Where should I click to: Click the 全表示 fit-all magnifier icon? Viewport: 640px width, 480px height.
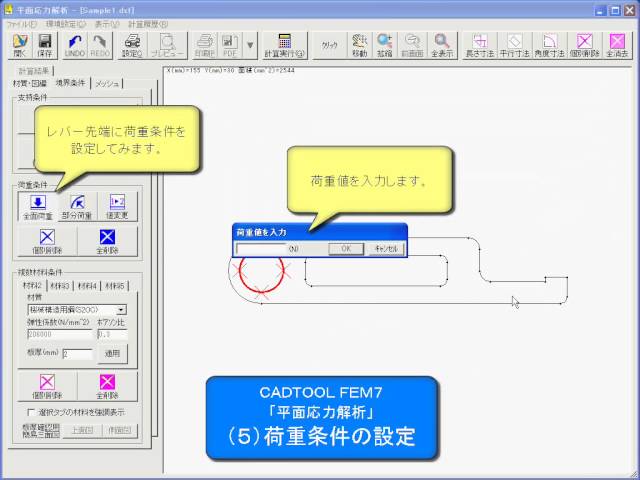tap(442, 46)
